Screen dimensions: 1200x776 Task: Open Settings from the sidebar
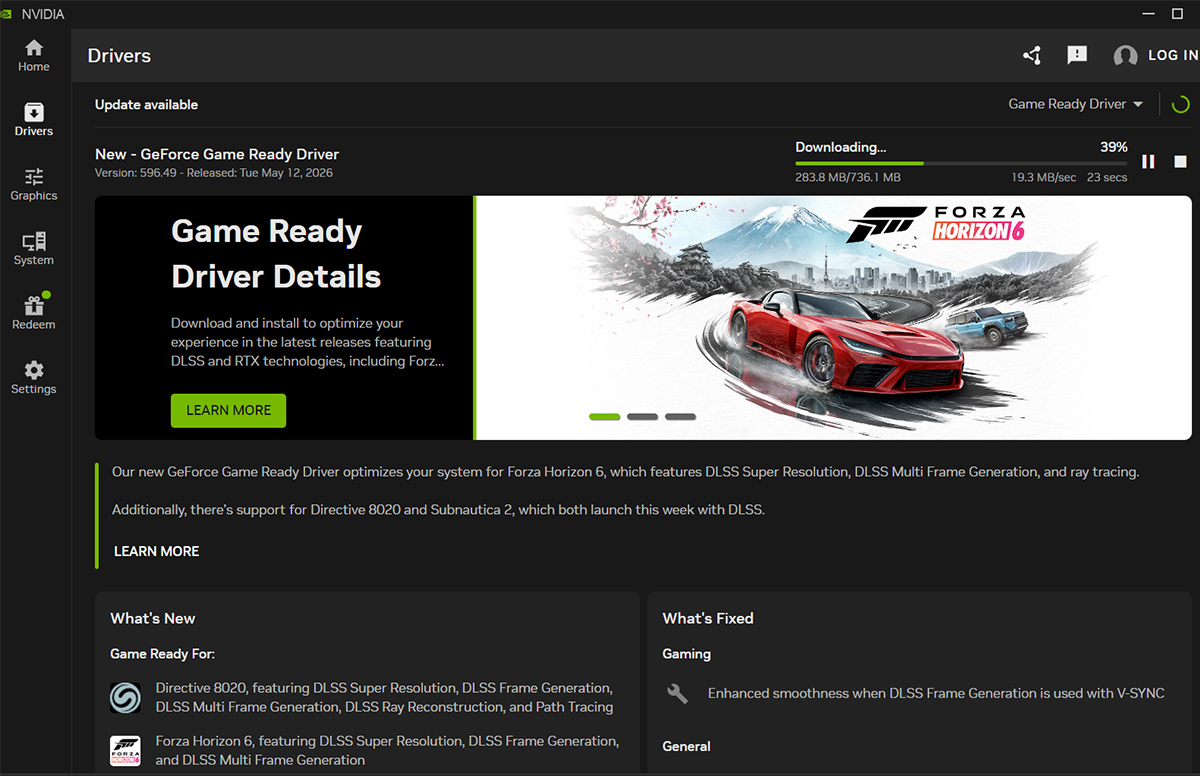(x=34, y=378)
